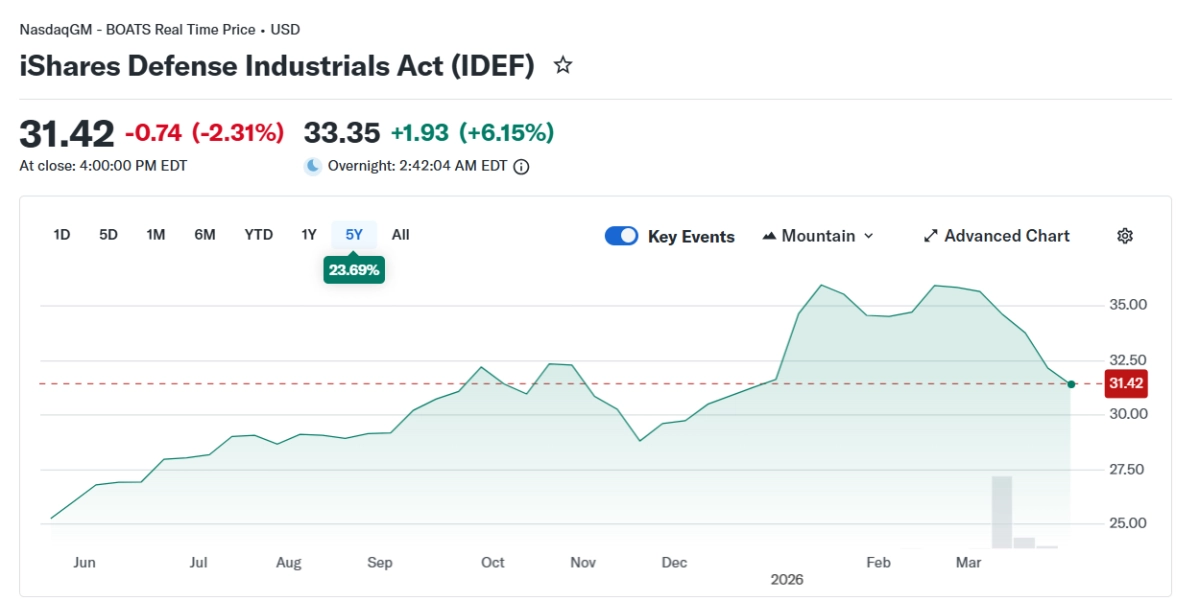Select the 5Y time range
The width and height of the screenshot is (1200, 601).
pyautogui.click(x=354, y=235)
